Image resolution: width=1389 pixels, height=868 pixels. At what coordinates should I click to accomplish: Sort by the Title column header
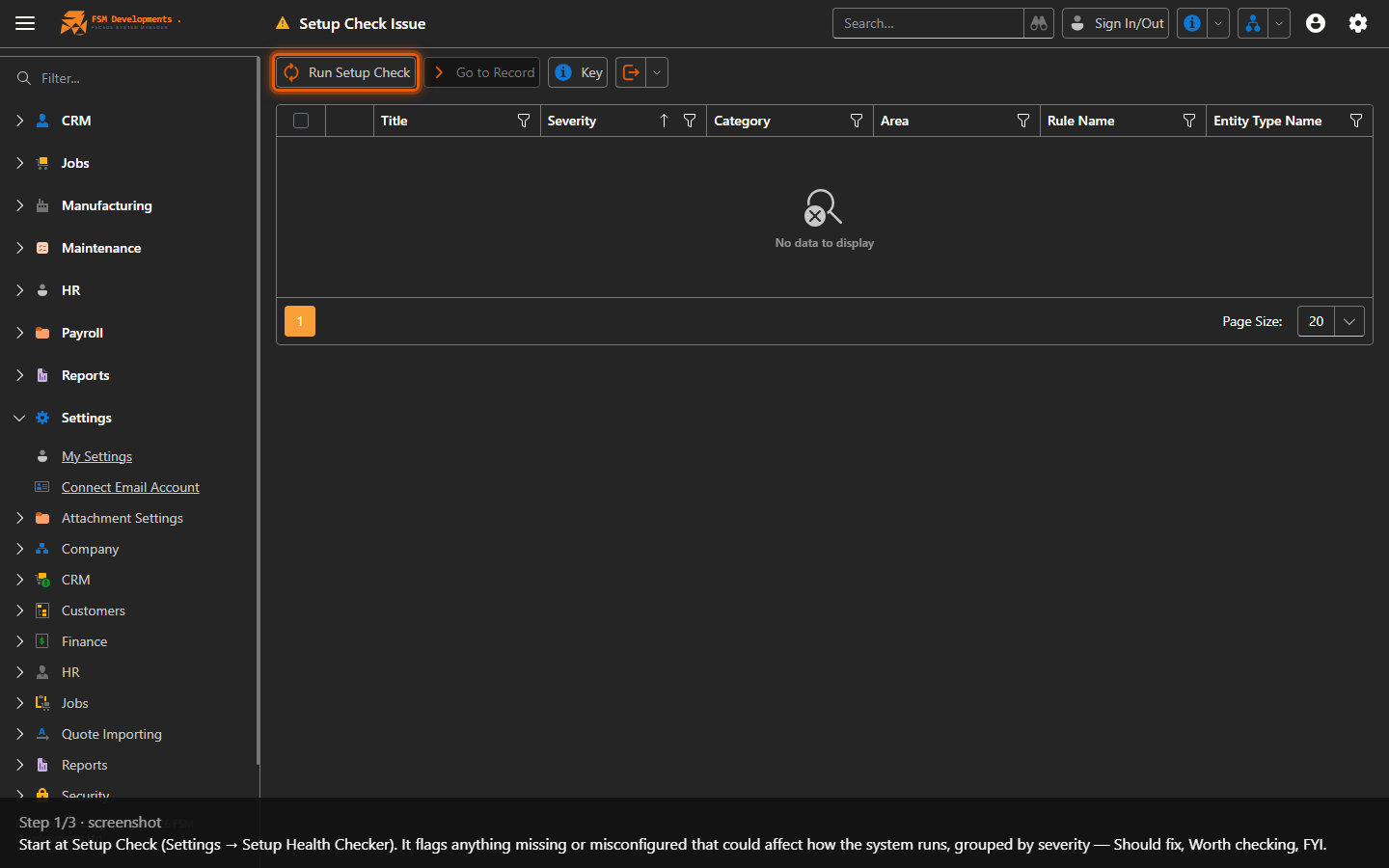point(395,121)
